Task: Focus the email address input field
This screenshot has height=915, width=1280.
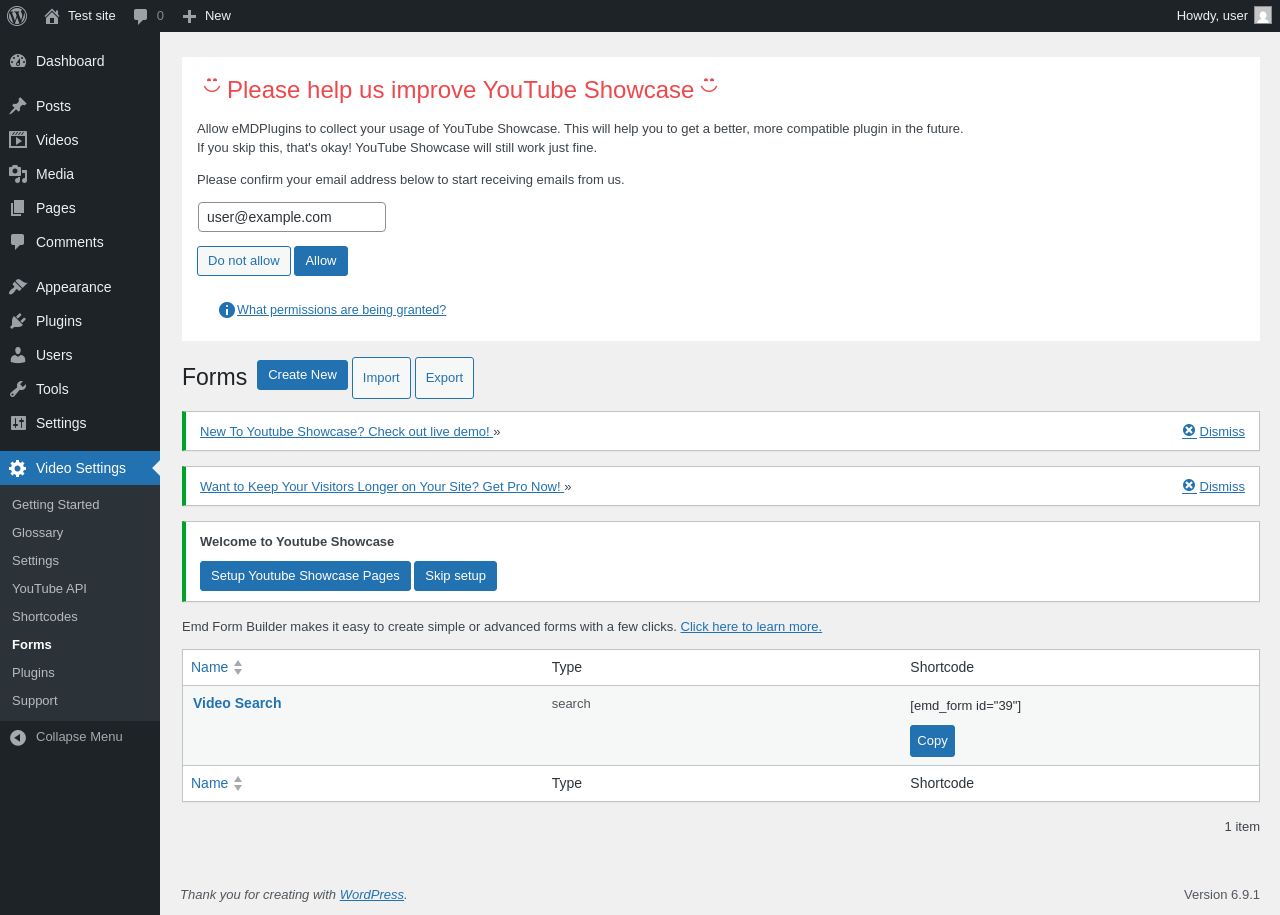Action: pos(292,217)
